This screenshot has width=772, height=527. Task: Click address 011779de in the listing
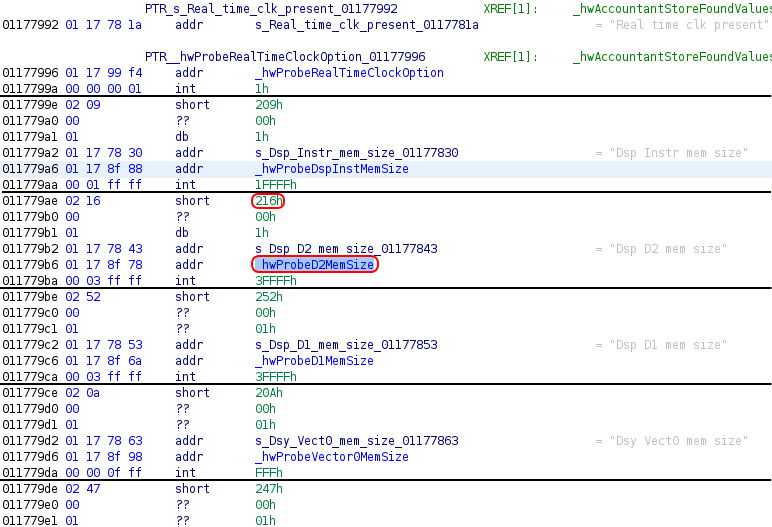31,489
